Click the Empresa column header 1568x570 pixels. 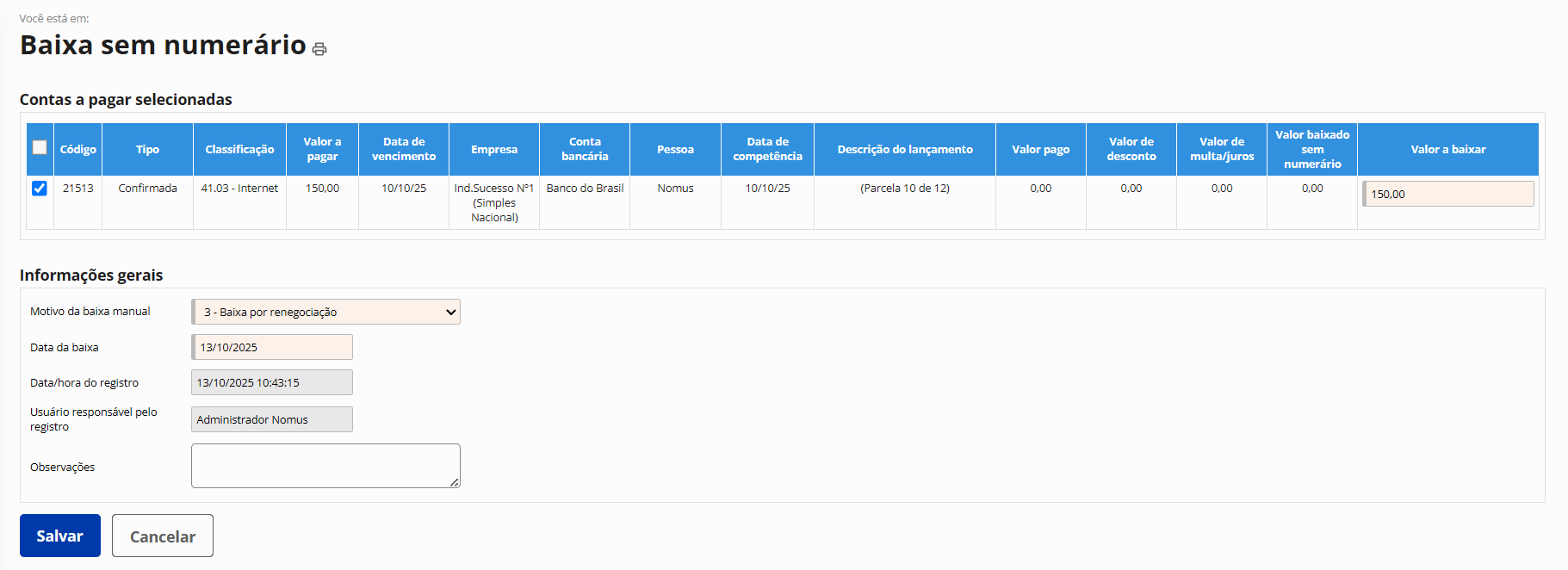[494, 149]
